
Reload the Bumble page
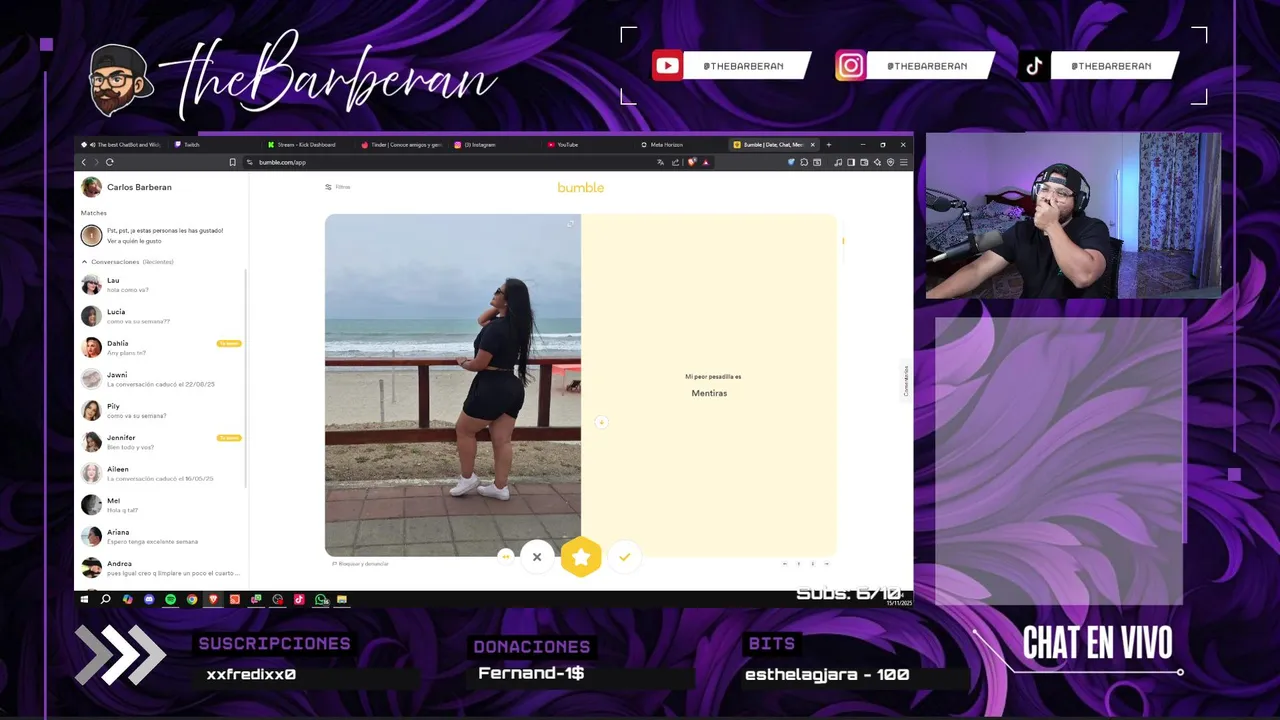point(110,162)
